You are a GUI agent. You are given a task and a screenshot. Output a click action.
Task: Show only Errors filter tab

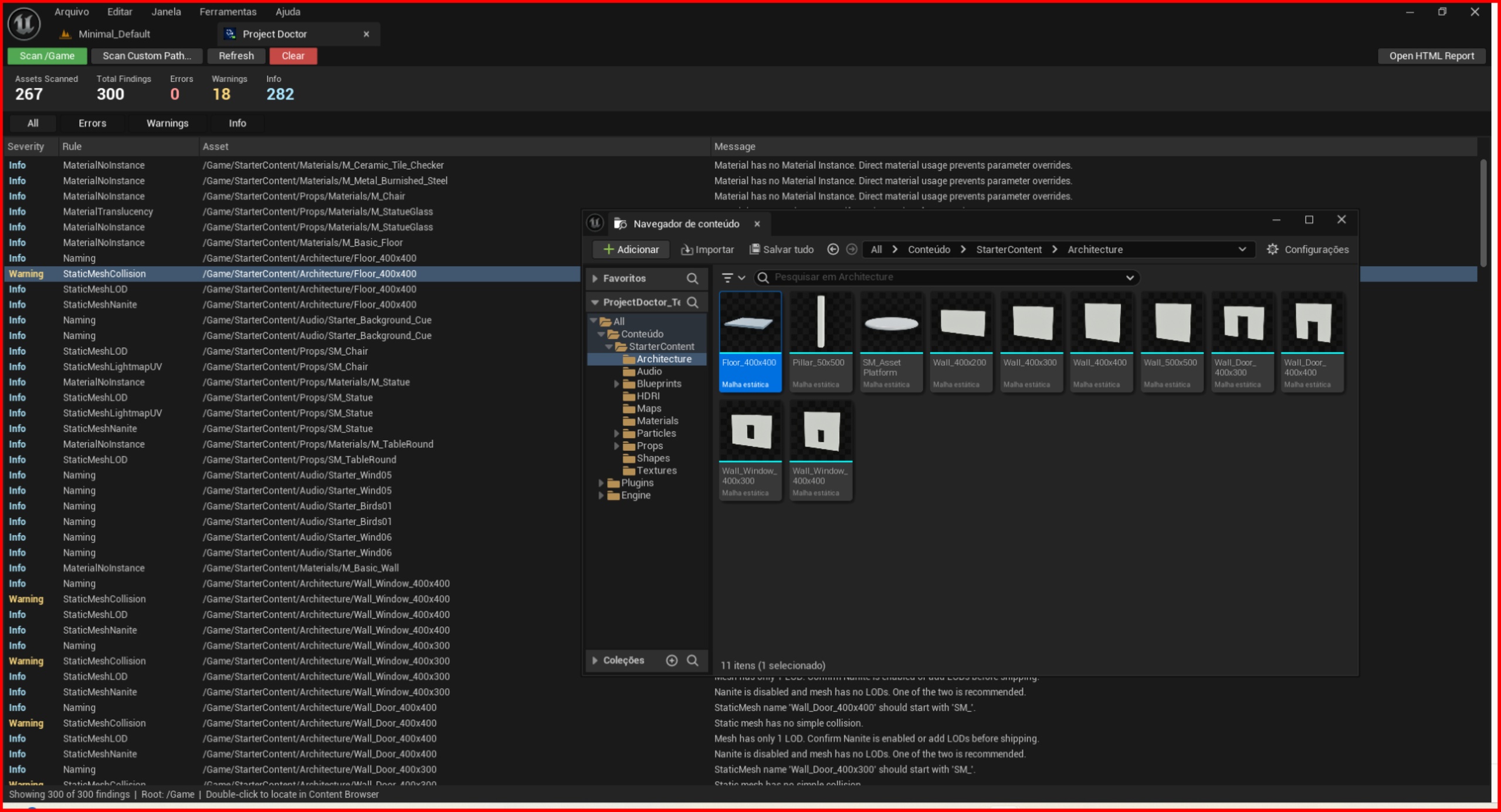93,123
